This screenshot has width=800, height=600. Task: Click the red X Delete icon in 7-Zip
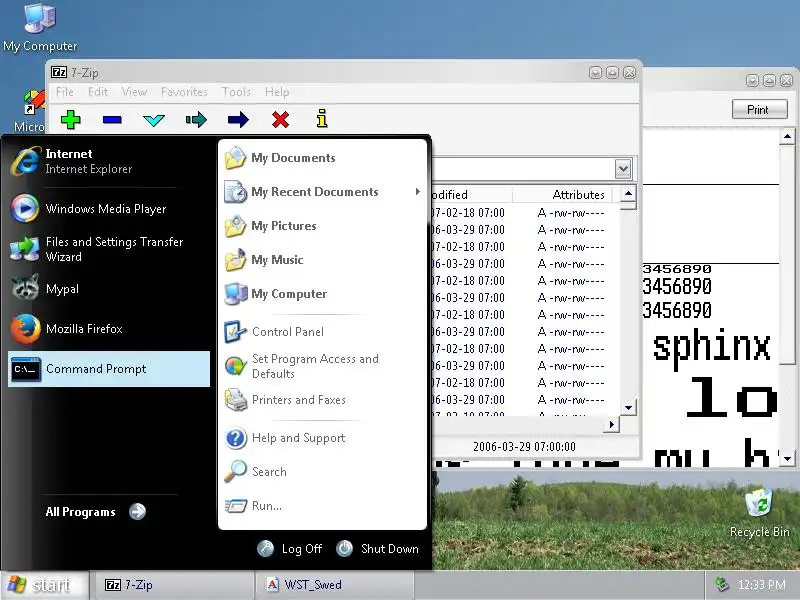(x=280, y=120)
